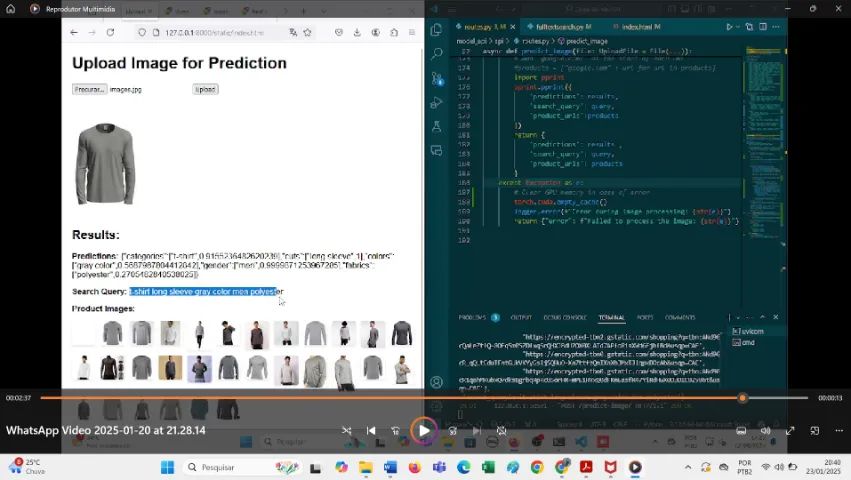Toggle shuffle in media player
The width and height of the screenshot is (851, 480).
(x=346, y=431)
